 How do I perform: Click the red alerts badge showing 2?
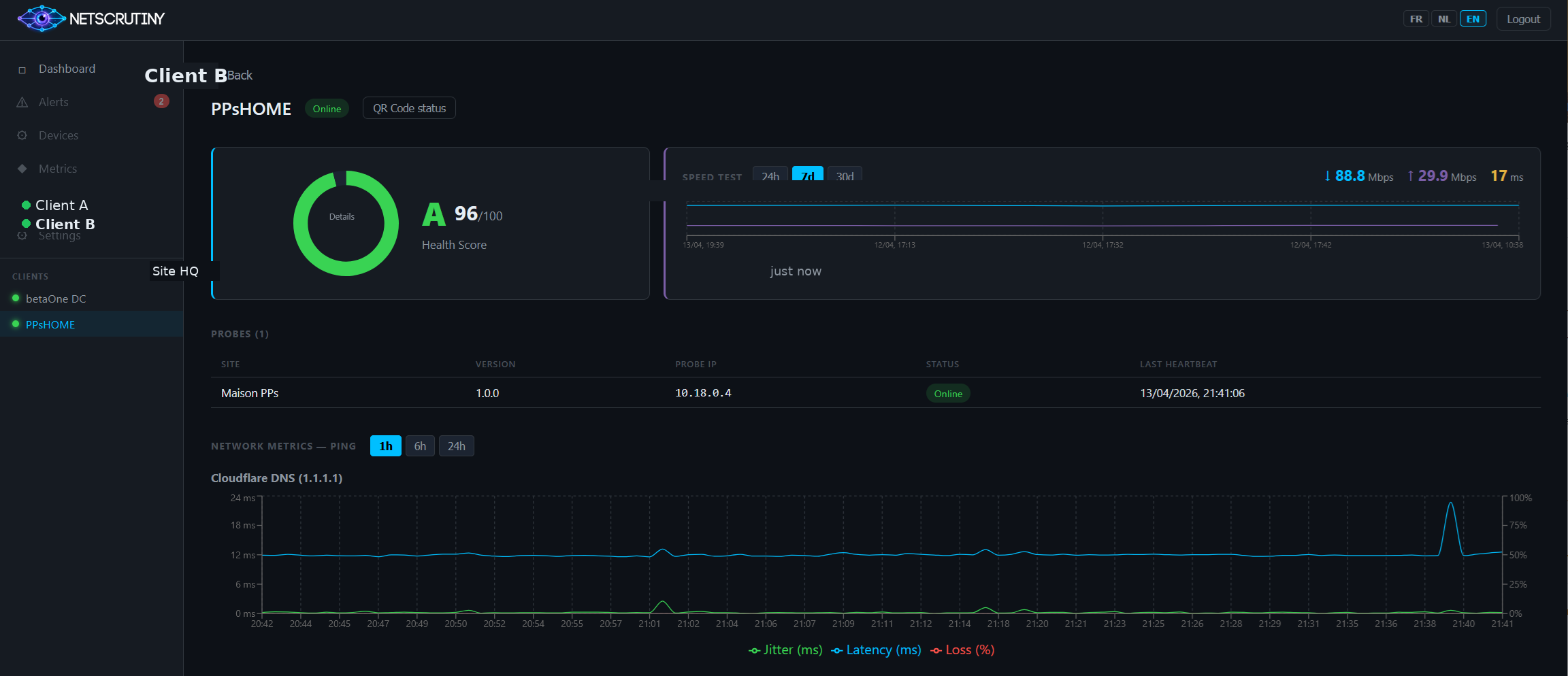pos(161,101)
